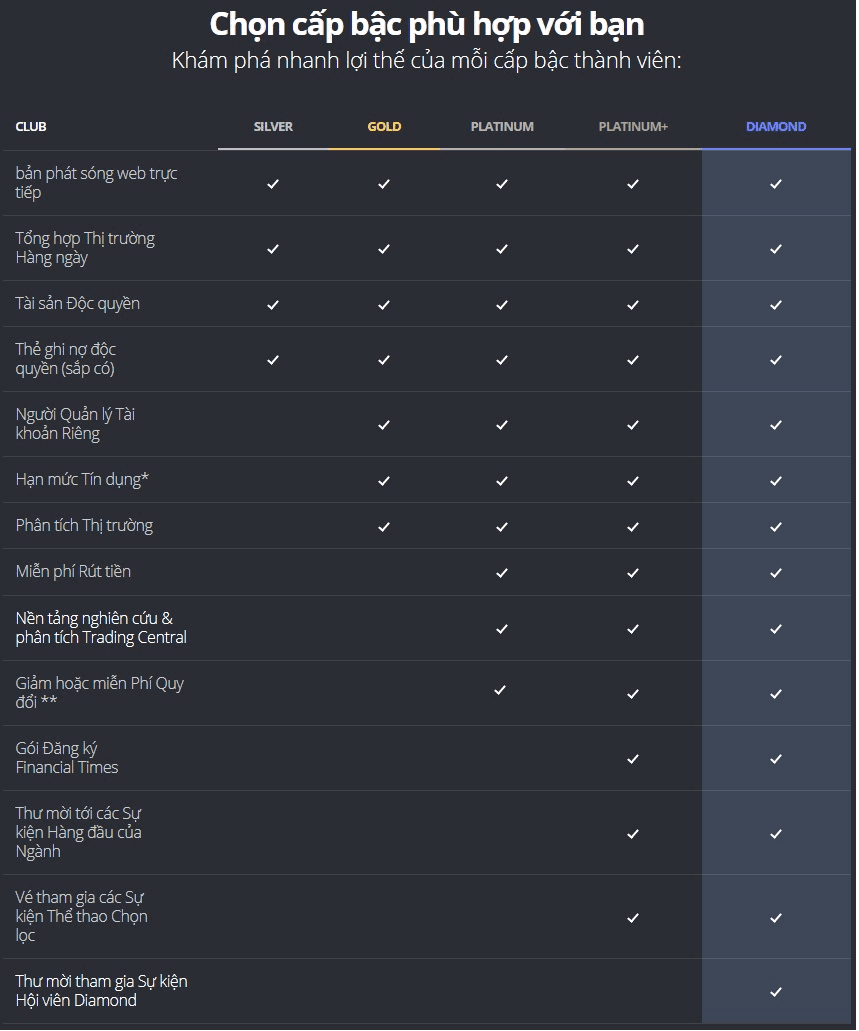Click the 'bản phát sóng web trực tiếp' row label
The width and height of the screenshot is (859, 1031).
click(96, 183)
